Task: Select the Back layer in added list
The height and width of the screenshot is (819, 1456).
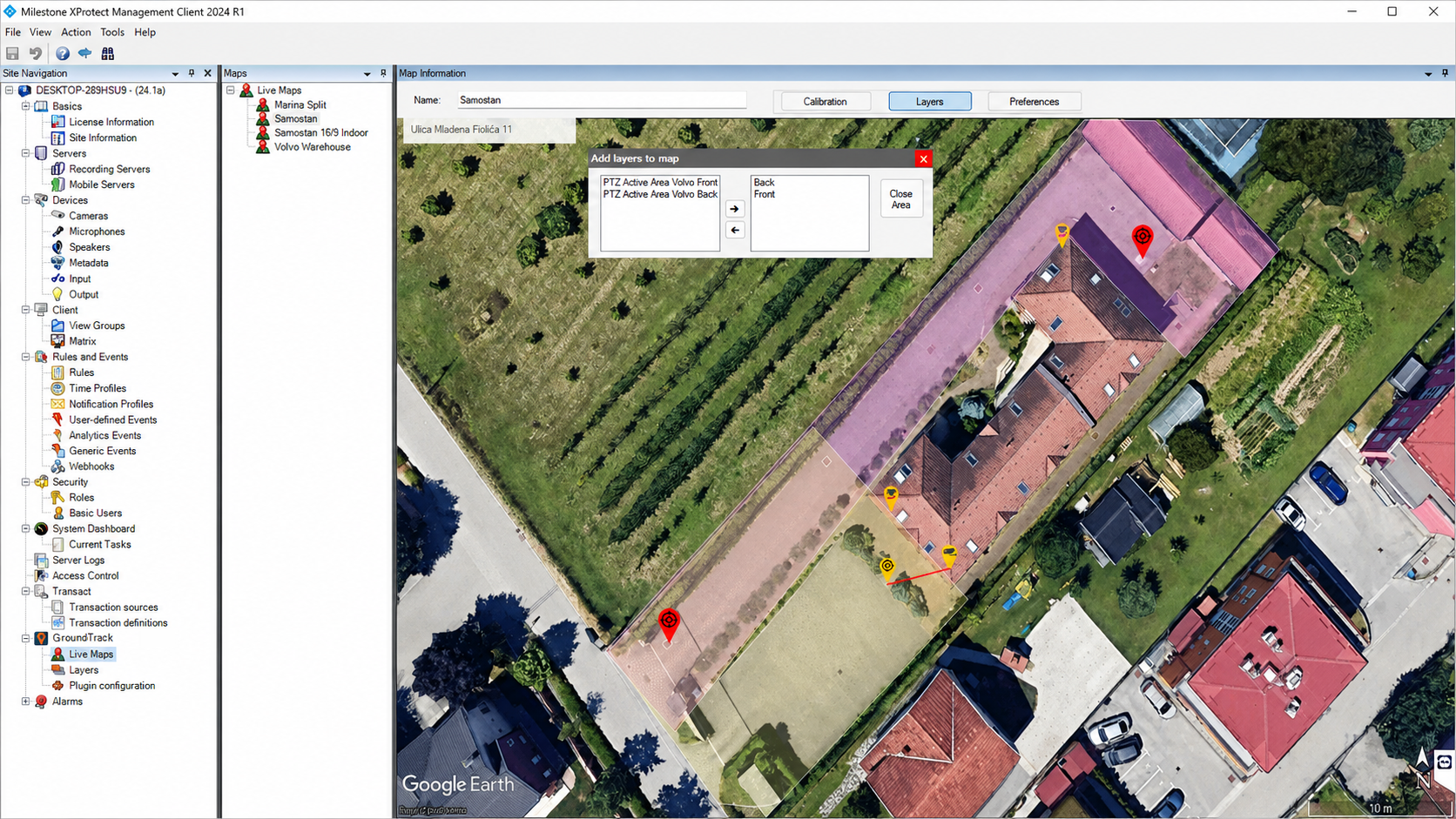Action: 765,183
